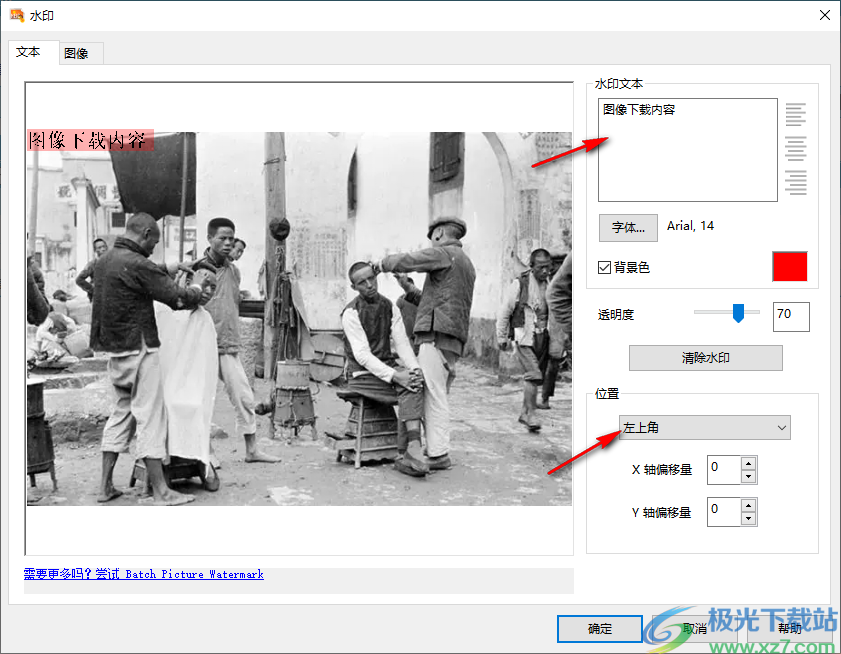Increase X 轴偏移量 with up arrow
841x654 pixels.
tap(749, 463)
